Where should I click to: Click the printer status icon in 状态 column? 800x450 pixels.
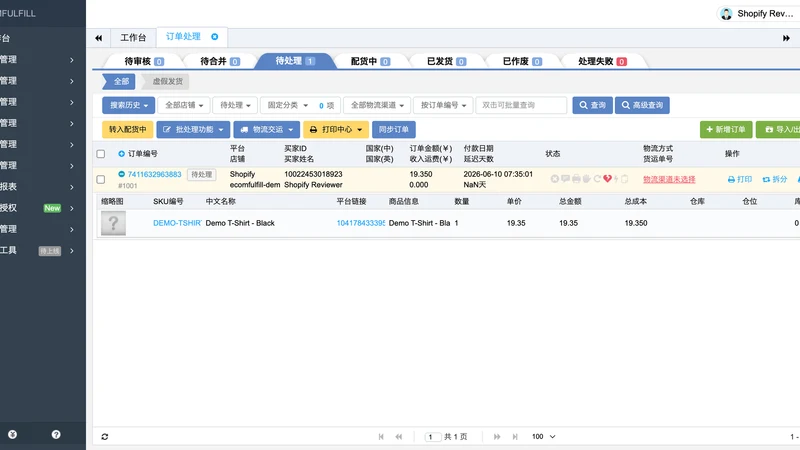point(576,179)
